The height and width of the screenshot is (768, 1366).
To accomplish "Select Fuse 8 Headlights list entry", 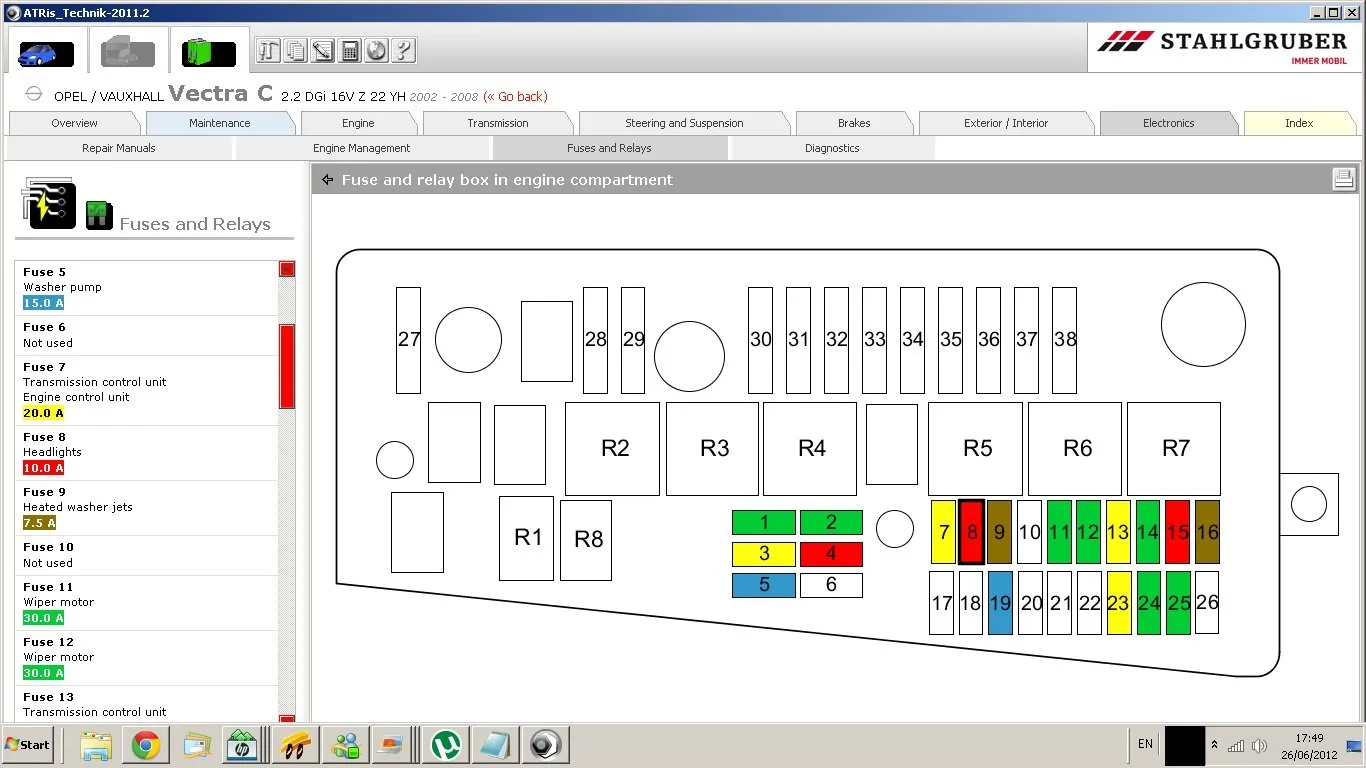I will pos(147,452).
